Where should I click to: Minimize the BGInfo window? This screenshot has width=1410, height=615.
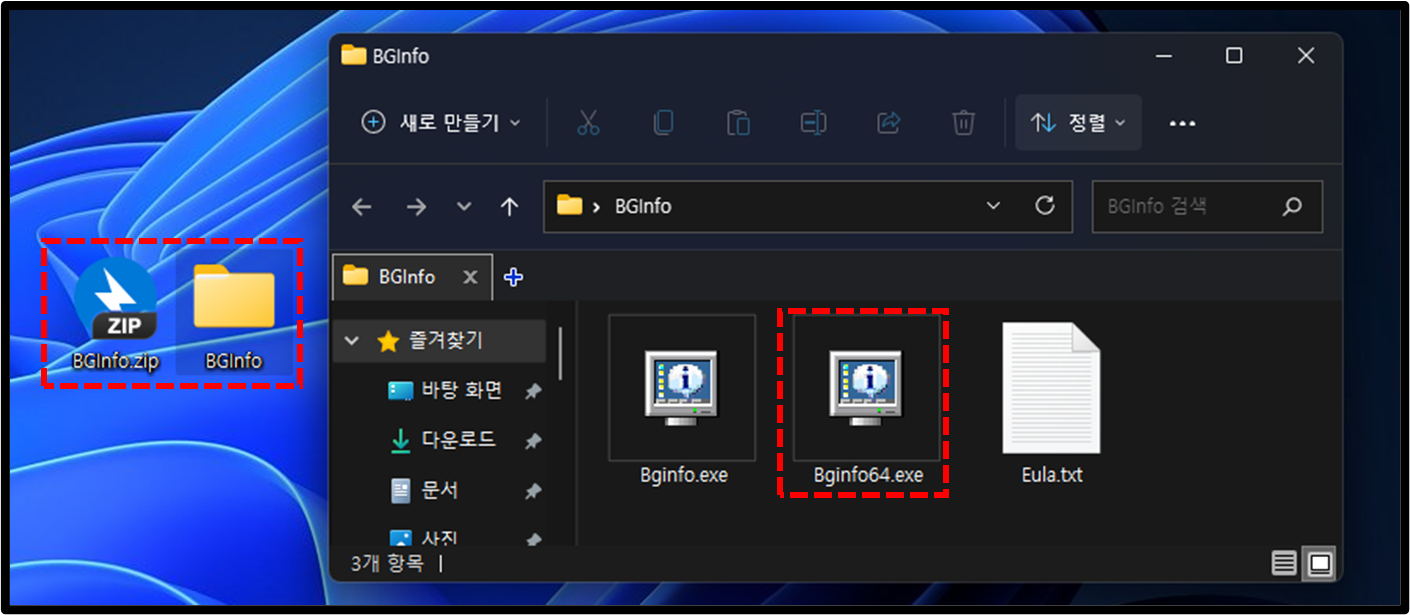[x=1162, y=56]
